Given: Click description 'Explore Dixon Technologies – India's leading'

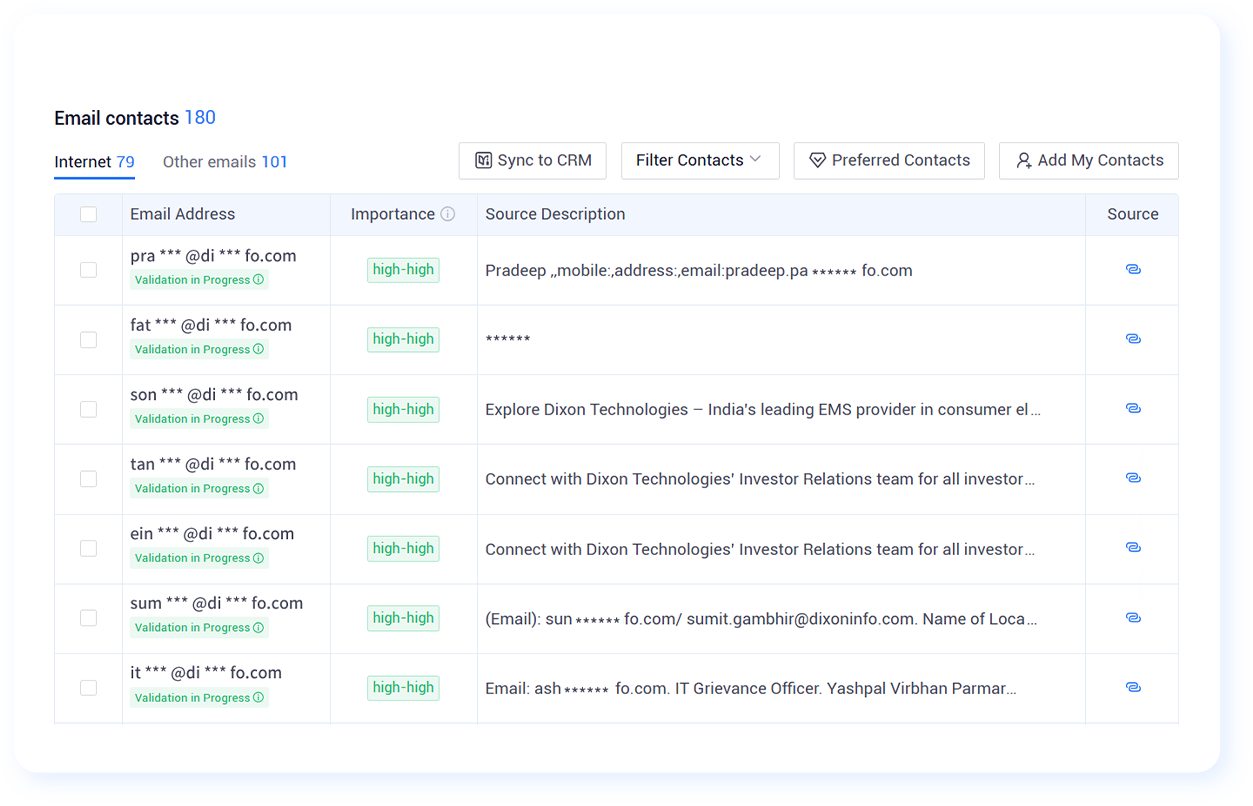Looking at the screenshot, I should tap(763, 410).
